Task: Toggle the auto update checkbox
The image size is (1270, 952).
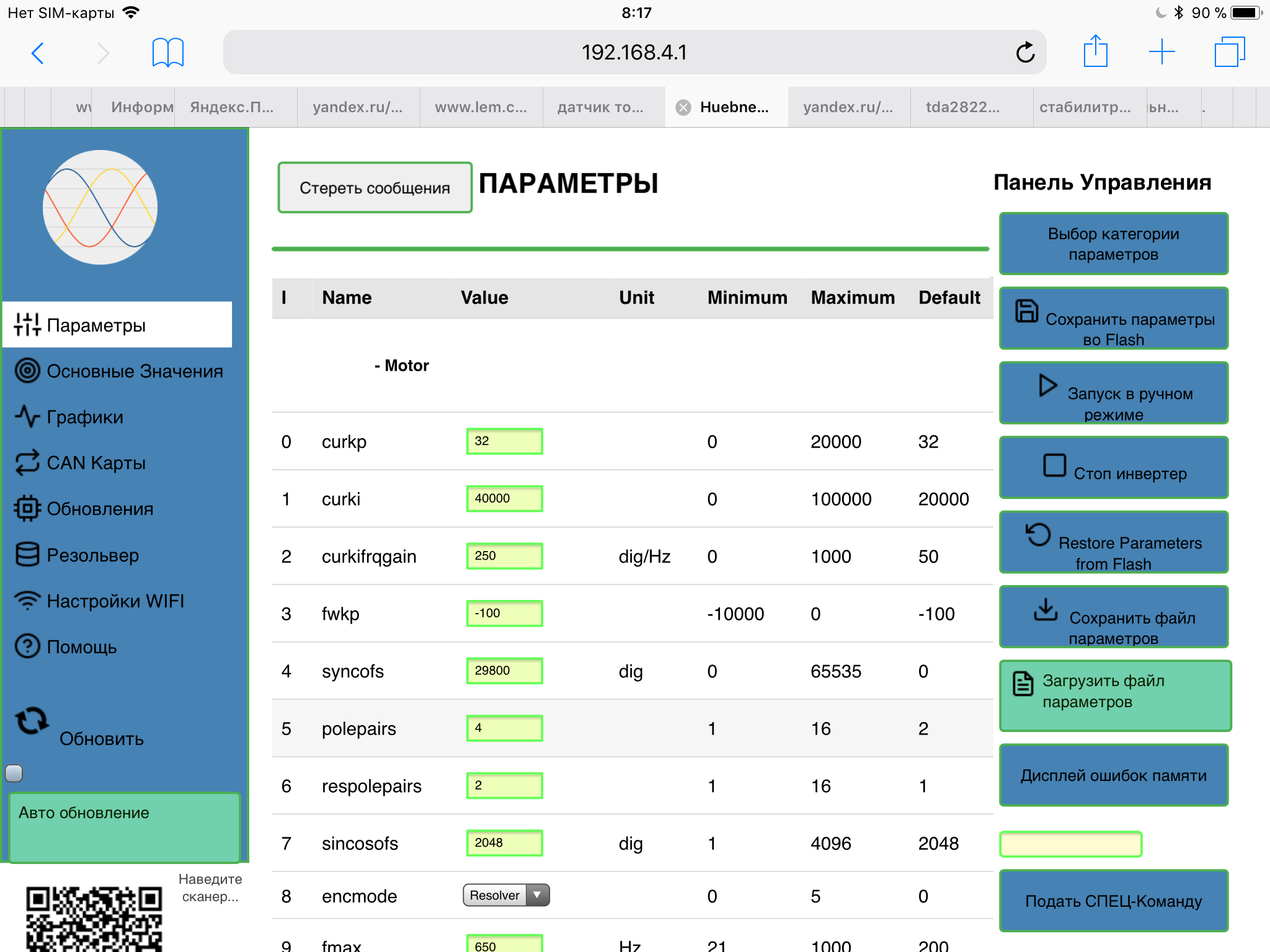Action: [14, 773]
